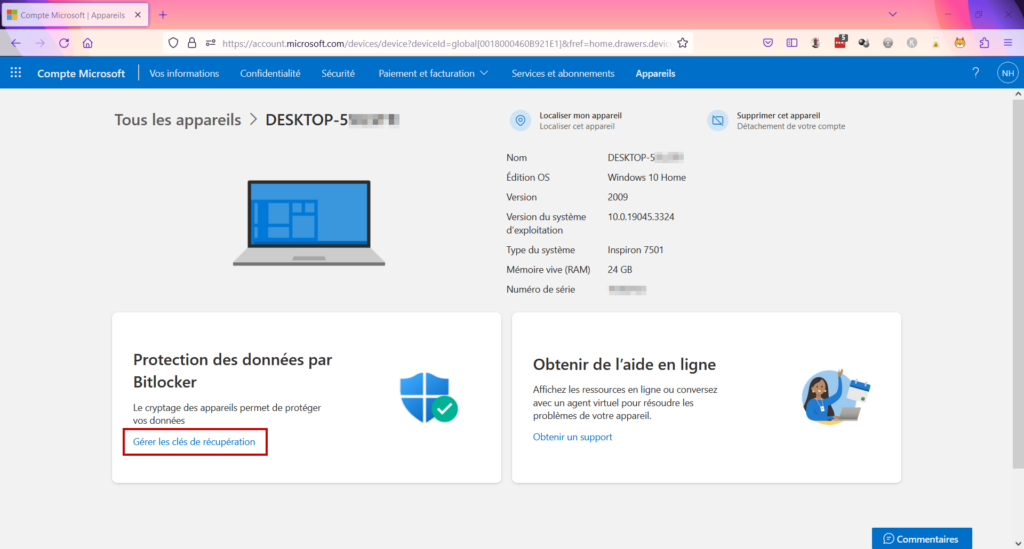The width and height of the screenshot is (1024, 549).
Task: Click the support agent illustration
Action: [837, 397]
